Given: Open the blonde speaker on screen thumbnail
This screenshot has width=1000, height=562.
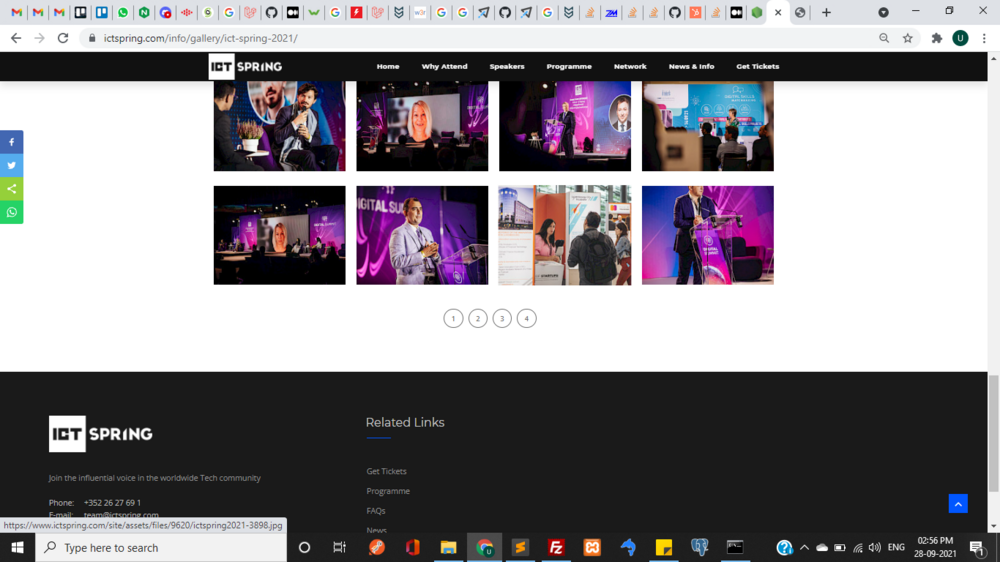Looking at the screenshot, I should click(x=422, y=126).
